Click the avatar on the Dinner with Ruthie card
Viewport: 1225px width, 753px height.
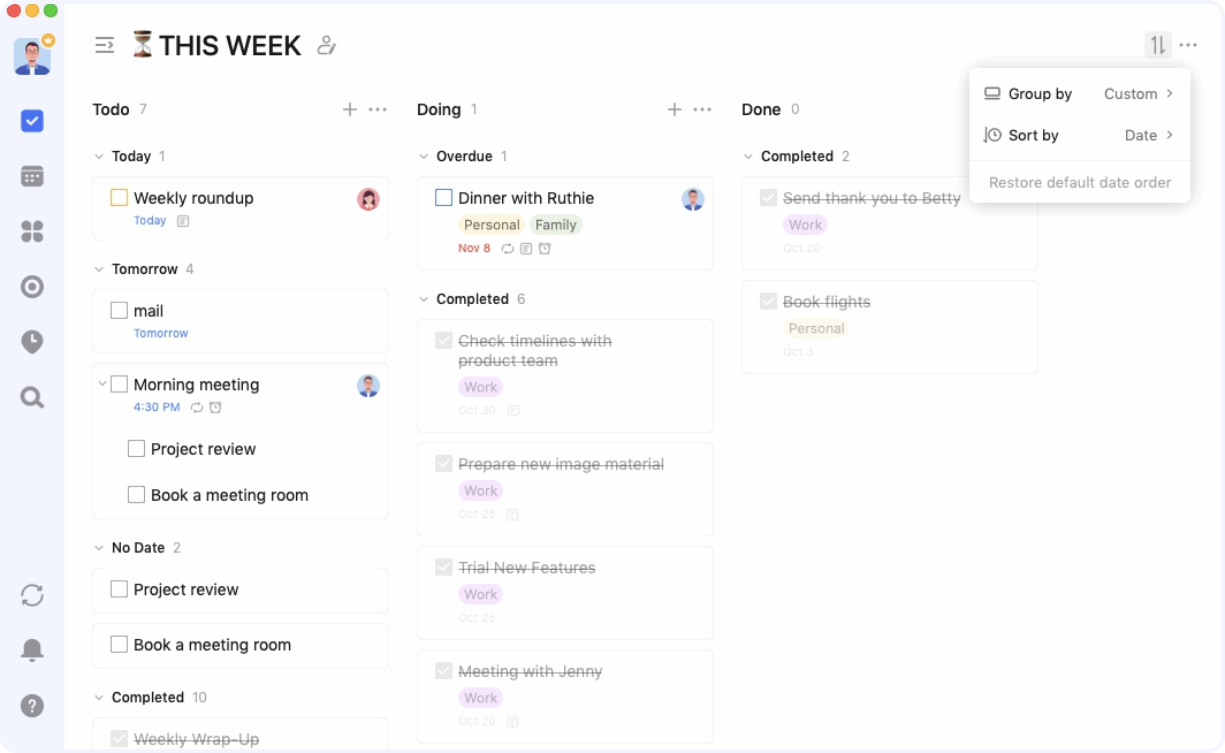[694, 197]
